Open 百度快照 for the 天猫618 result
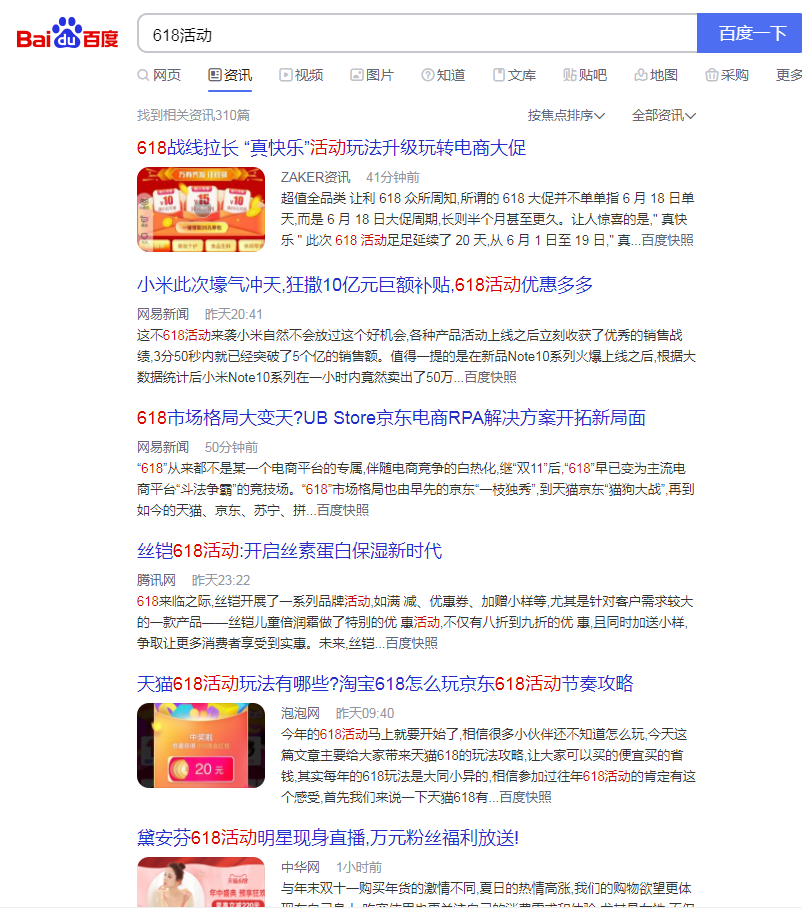The width and height of the screenshot is (802, 908). 525,797
